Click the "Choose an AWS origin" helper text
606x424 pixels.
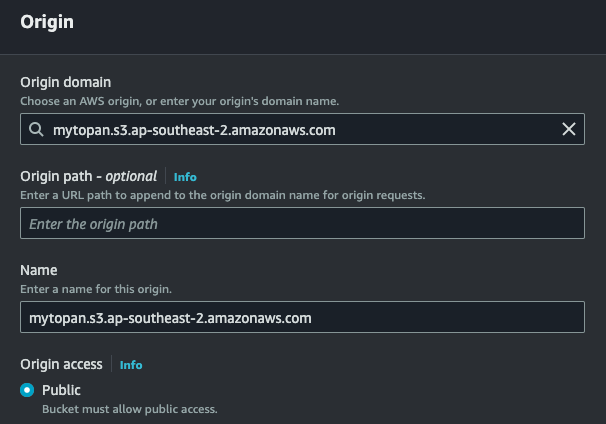tap(180, 101)
